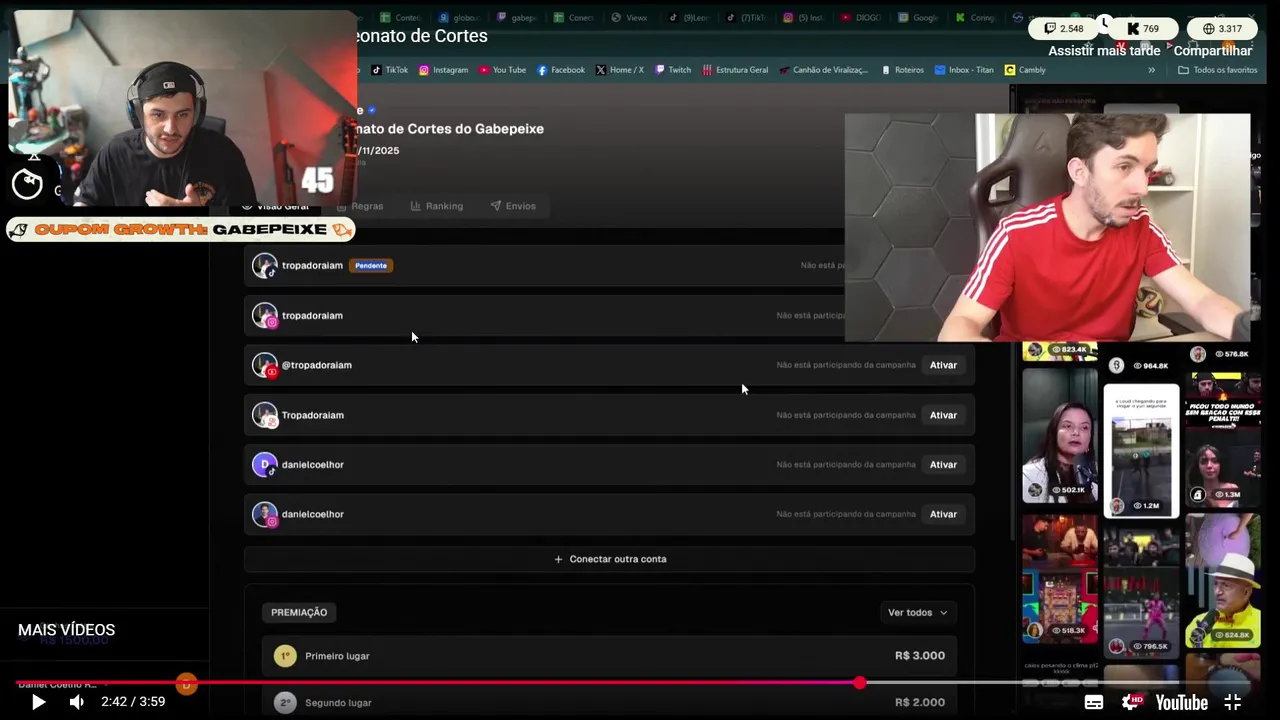Viewport: 1280px width, 720px height.
Task: Open Cambly bookmark
Action: tap(1025, 70)
